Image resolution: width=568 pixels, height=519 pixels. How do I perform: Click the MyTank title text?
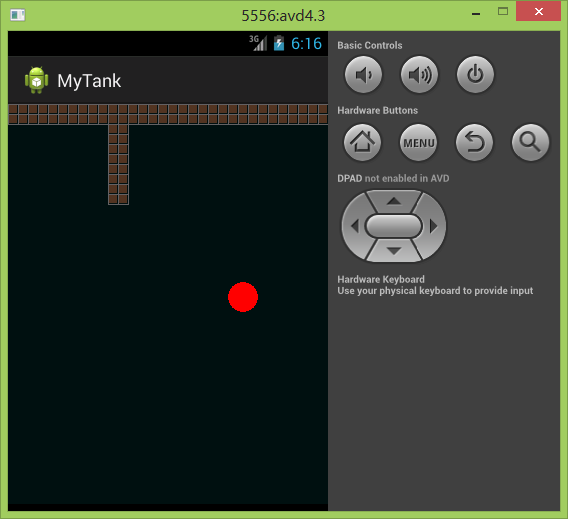coord(89,81)
